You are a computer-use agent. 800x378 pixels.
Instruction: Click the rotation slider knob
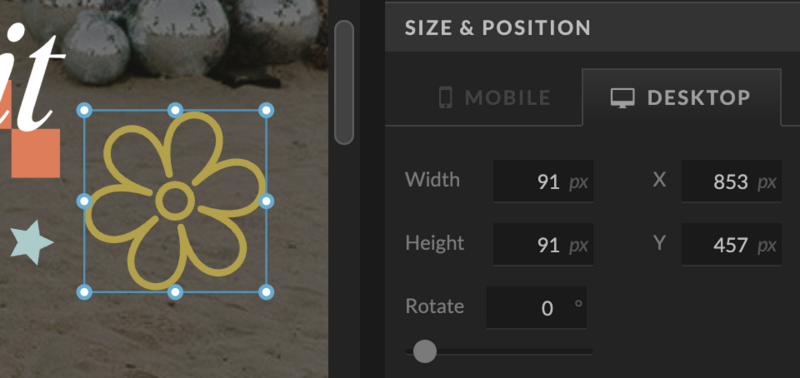[424, 351]
